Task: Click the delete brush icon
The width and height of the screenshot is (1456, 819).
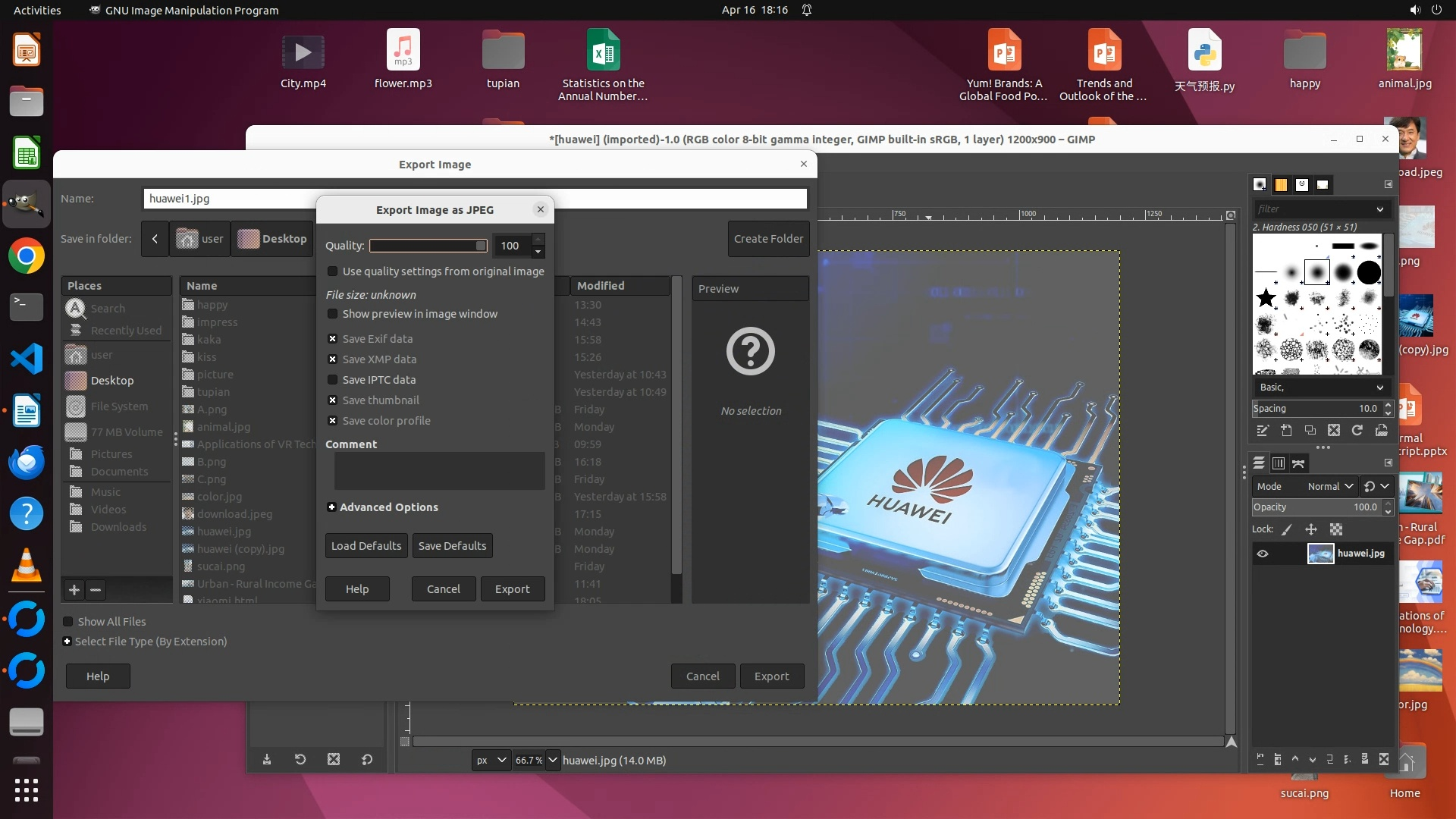Action: click(1334, 430)
